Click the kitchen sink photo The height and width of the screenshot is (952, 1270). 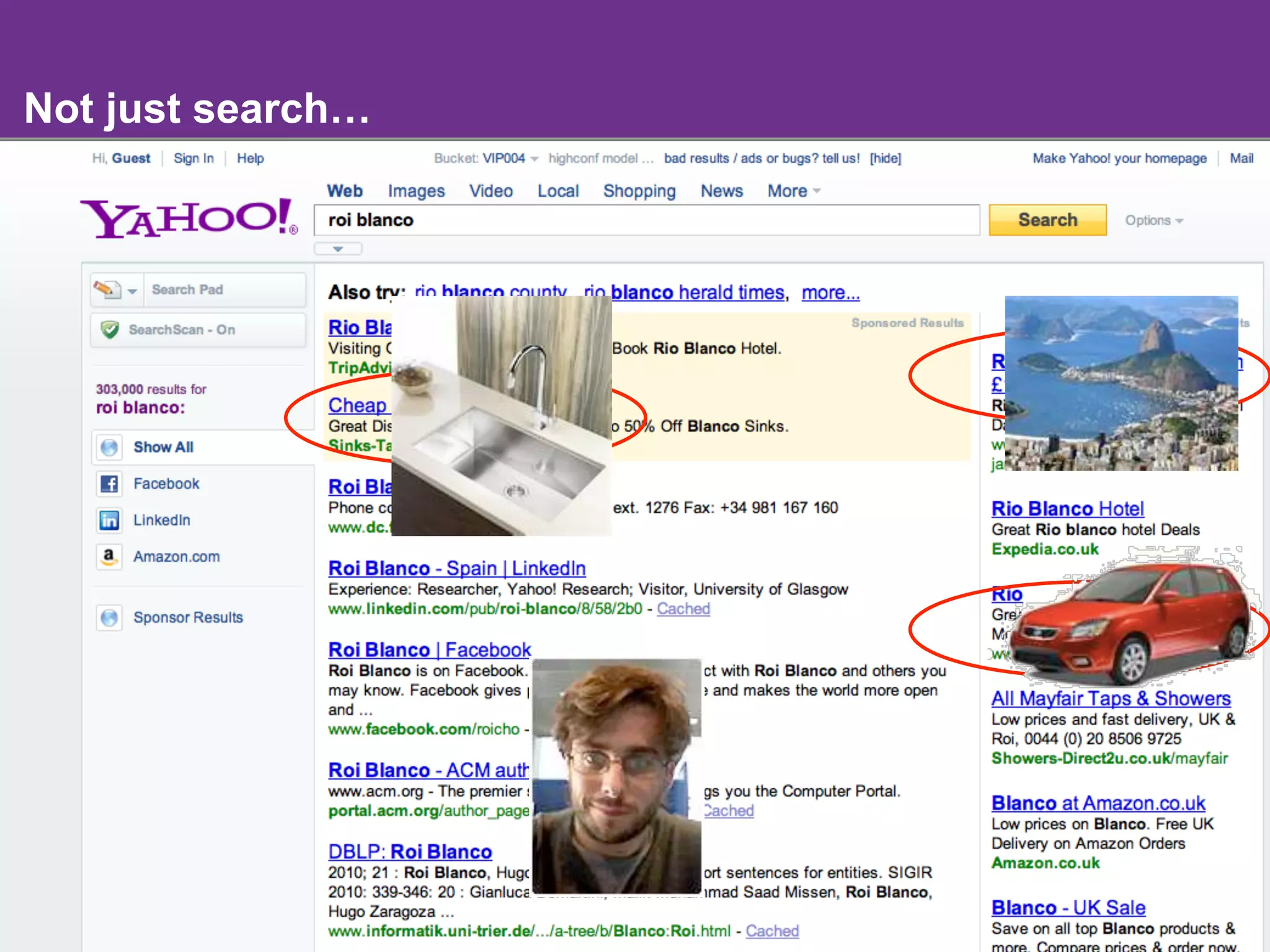tap(502, 416)
